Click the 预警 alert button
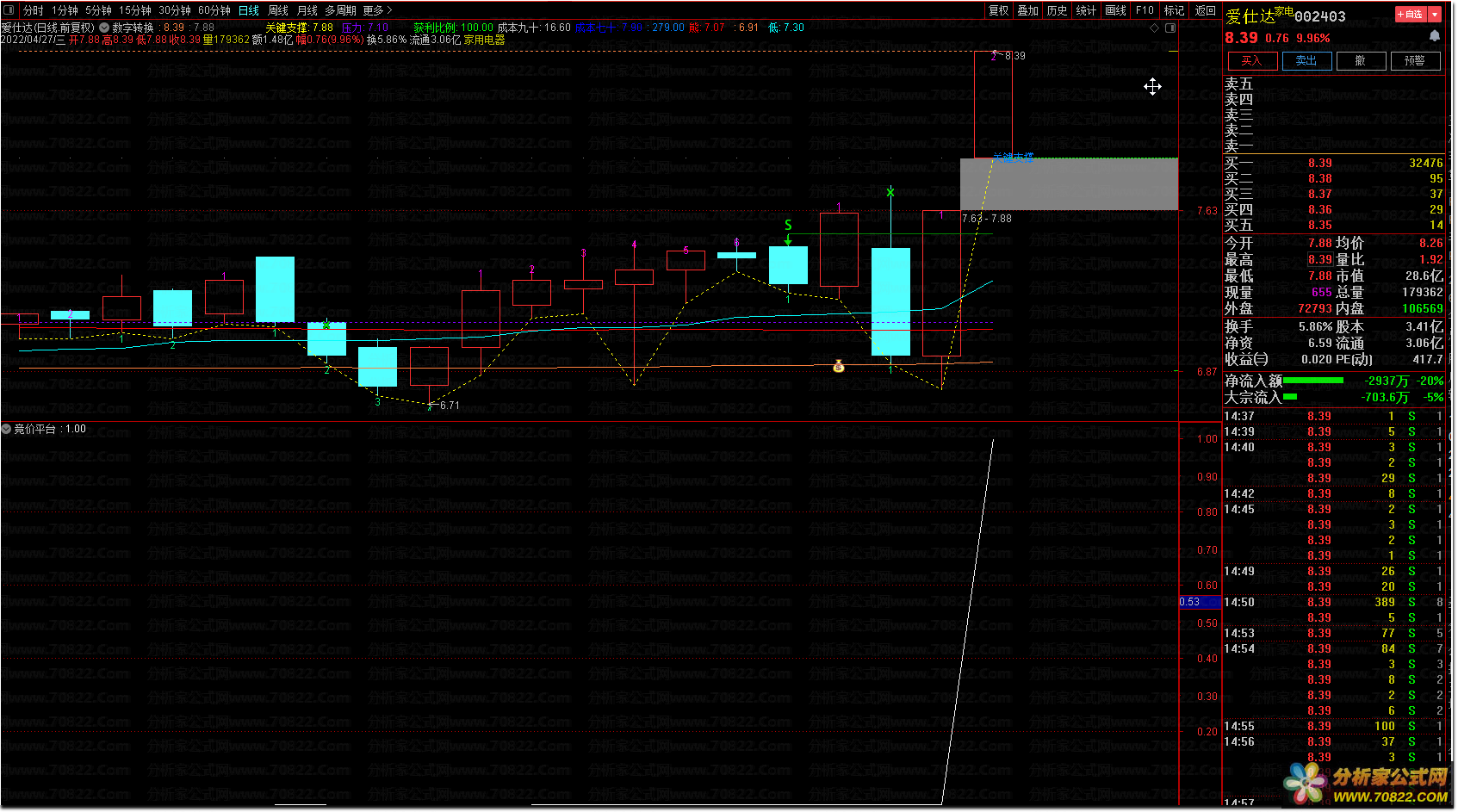1458x812 pixels. [1415, 60]
